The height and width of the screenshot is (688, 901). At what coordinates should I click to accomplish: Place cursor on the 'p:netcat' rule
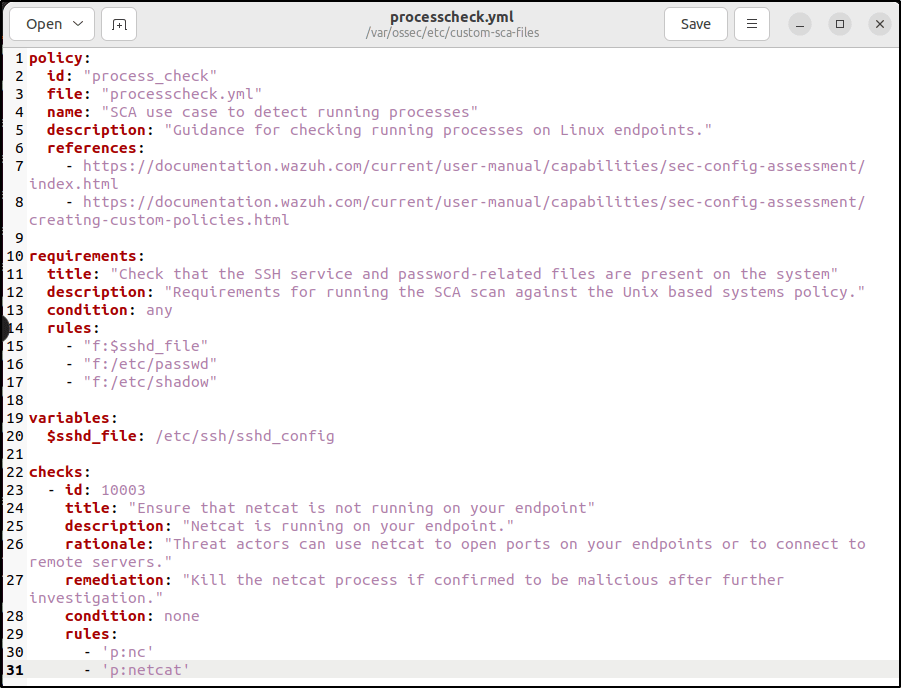146,670
